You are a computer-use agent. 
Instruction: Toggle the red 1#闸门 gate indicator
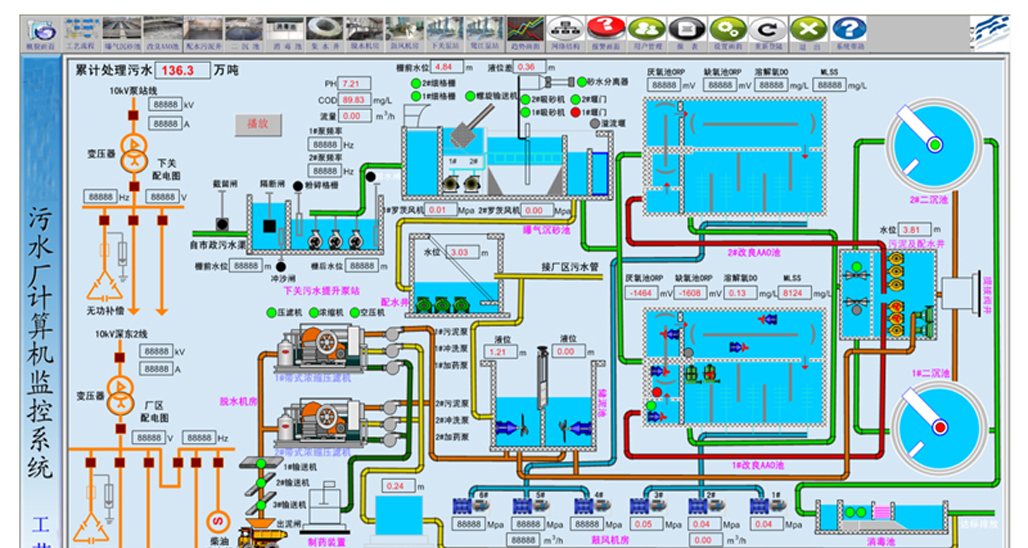[x=576, y=112]
